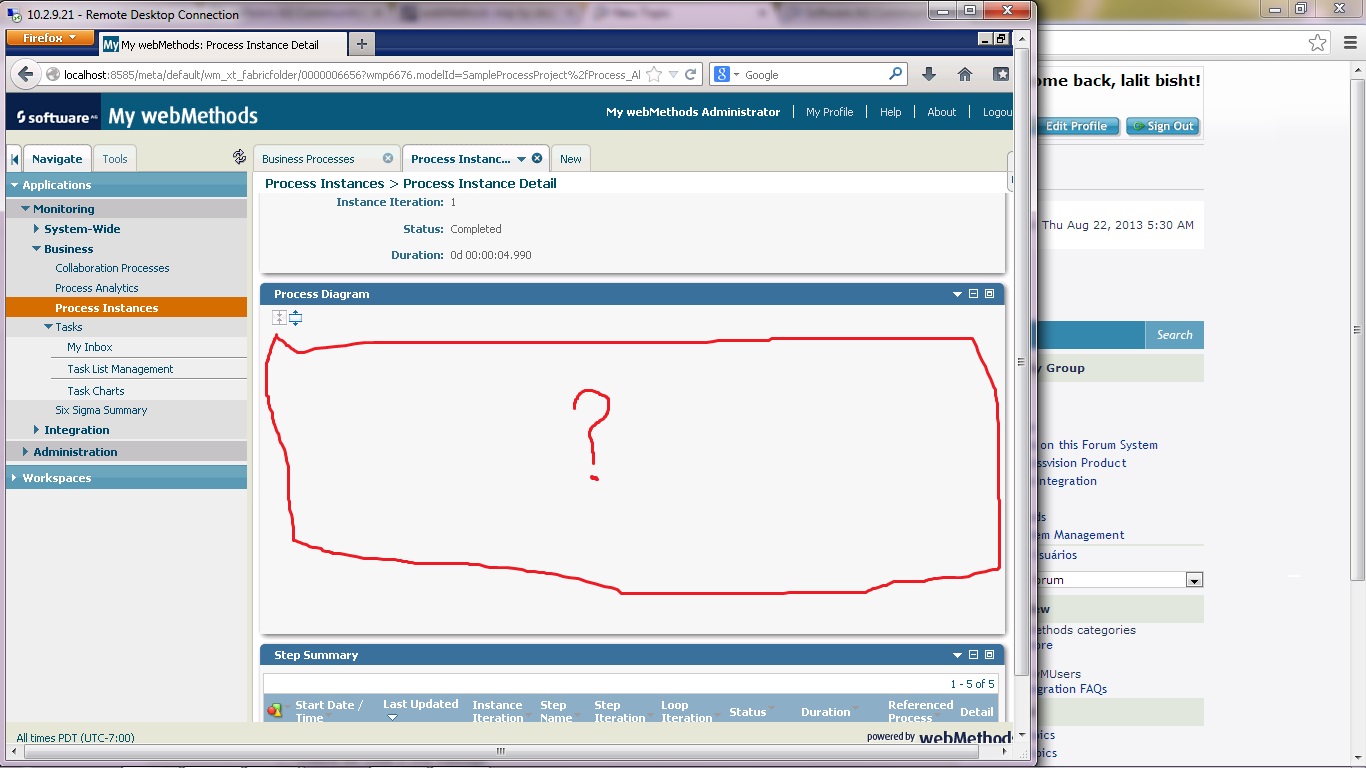This screenshot has width=1366, height=768.
Task: Click the status shapes icon in Step Summary header
Action: coord(275,710)
